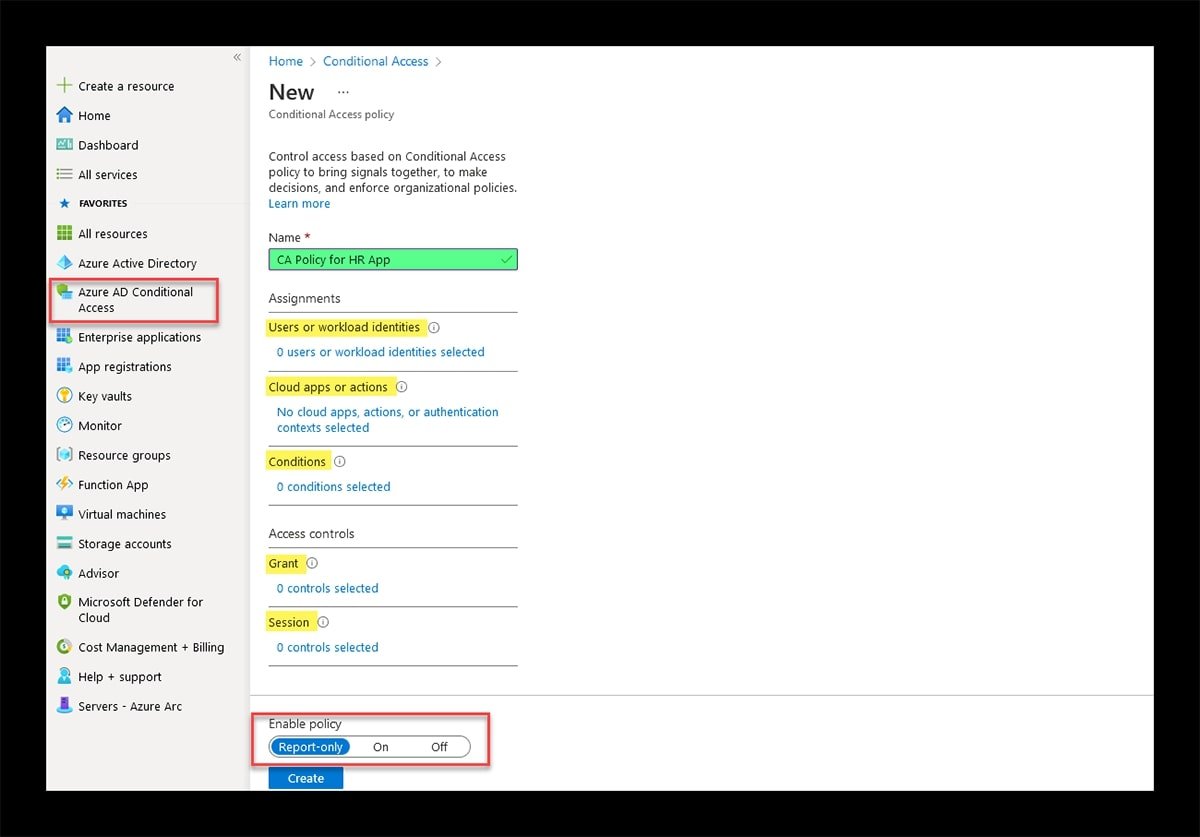The width and height of the screenshot is (1200, 837).
Task: Open the Learn more link
Action: coord(299,203)
